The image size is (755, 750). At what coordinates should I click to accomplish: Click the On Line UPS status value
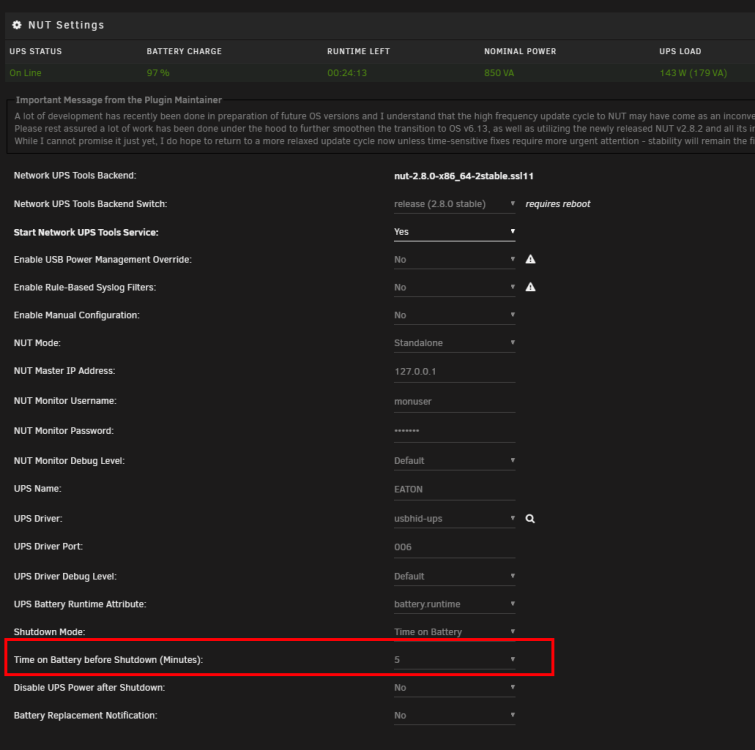tap(26, 73)
